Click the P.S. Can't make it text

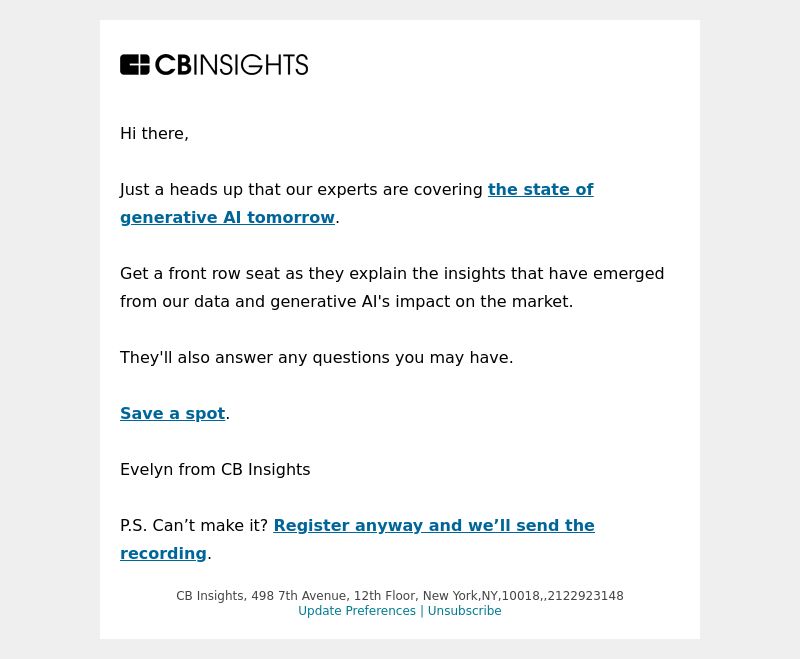[x=194, y=525]
